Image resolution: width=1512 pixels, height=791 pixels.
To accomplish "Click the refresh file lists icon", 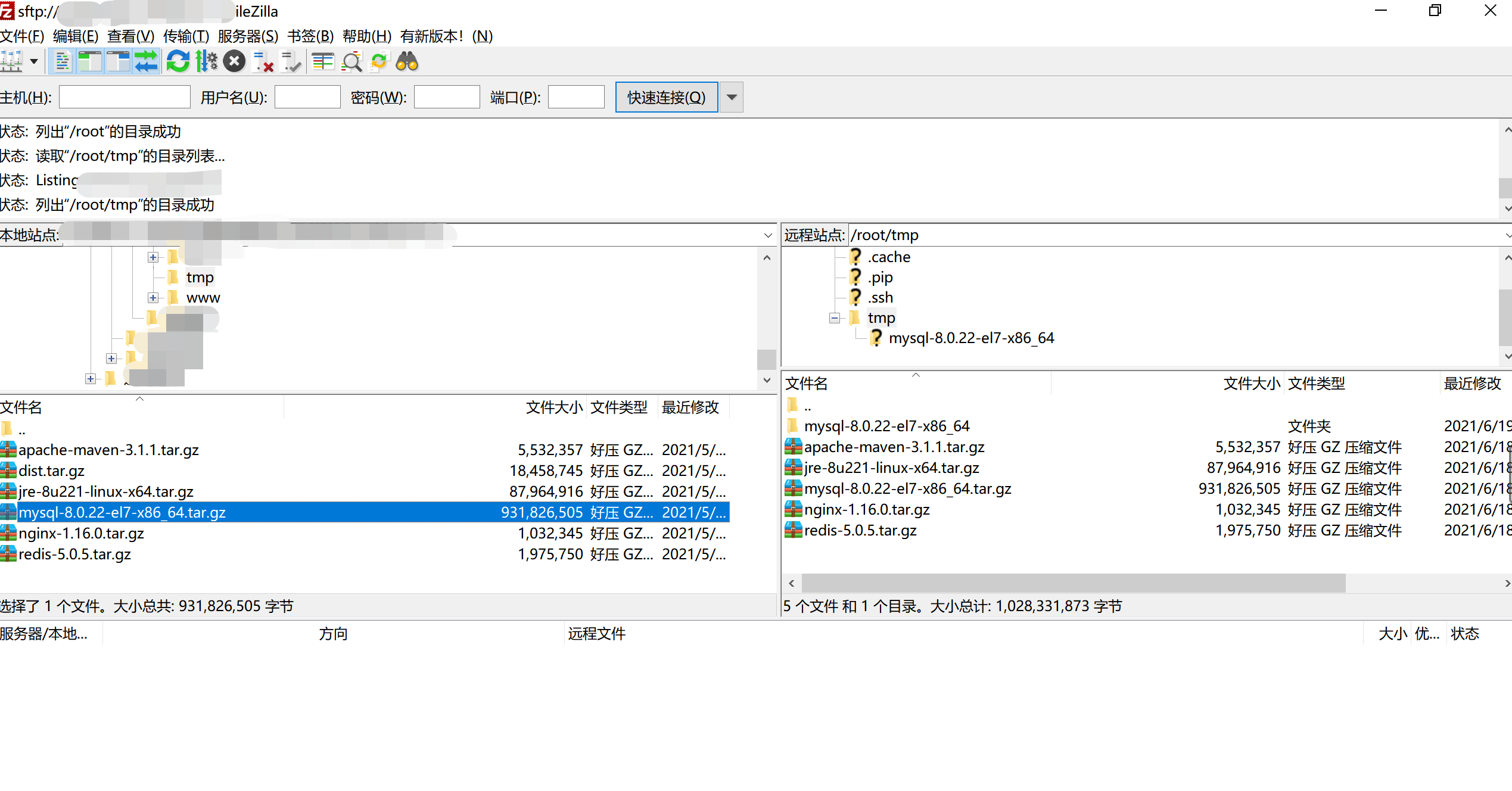I will coord(178,61).
